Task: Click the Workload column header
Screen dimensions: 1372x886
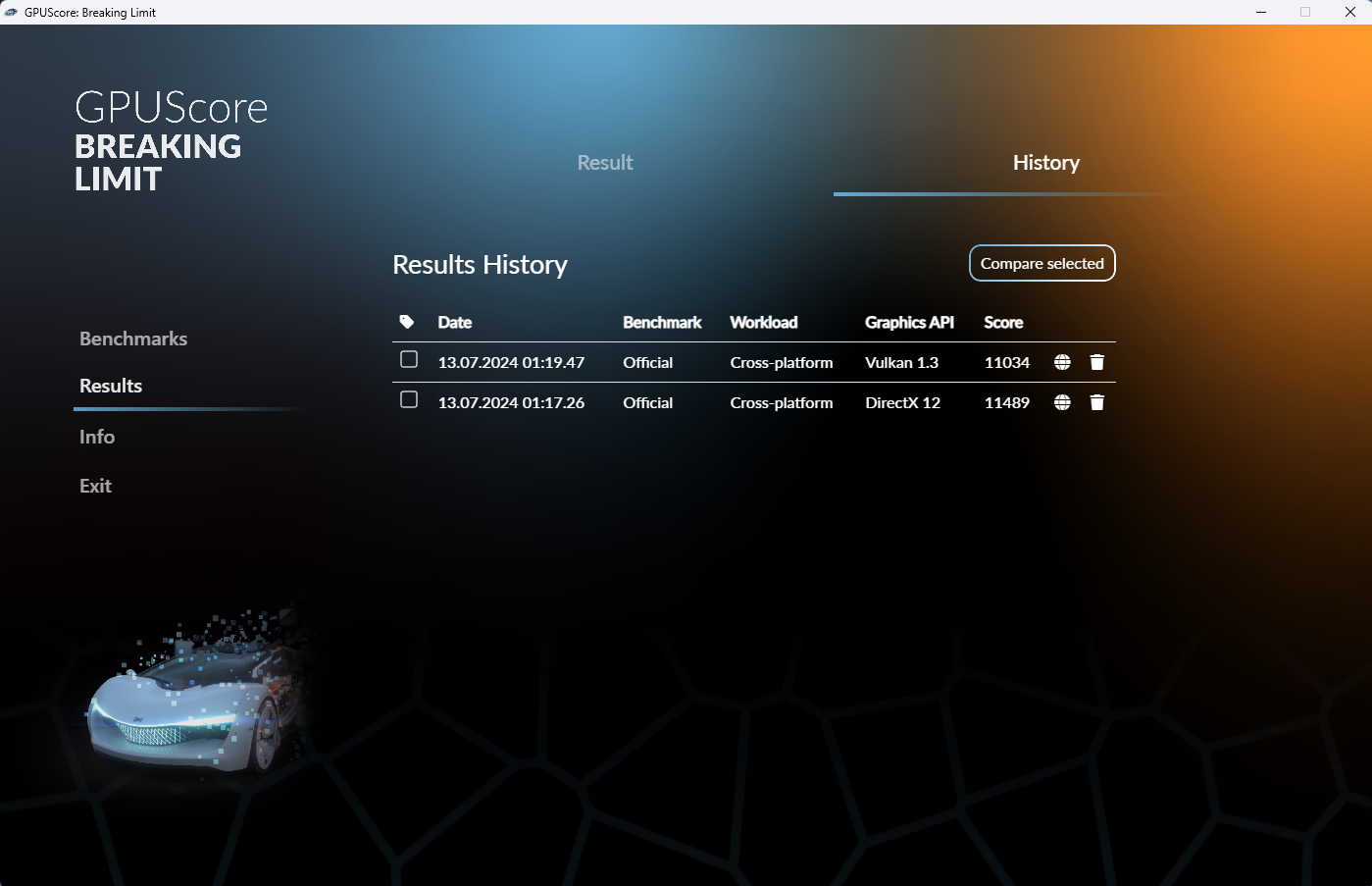Action: [764, 322]
